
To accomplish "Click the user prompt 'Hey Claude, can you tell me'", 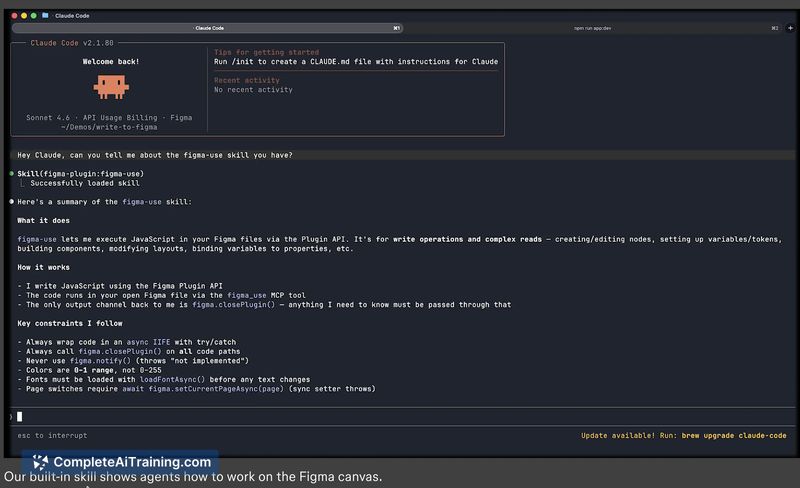I will pos(155,155).
